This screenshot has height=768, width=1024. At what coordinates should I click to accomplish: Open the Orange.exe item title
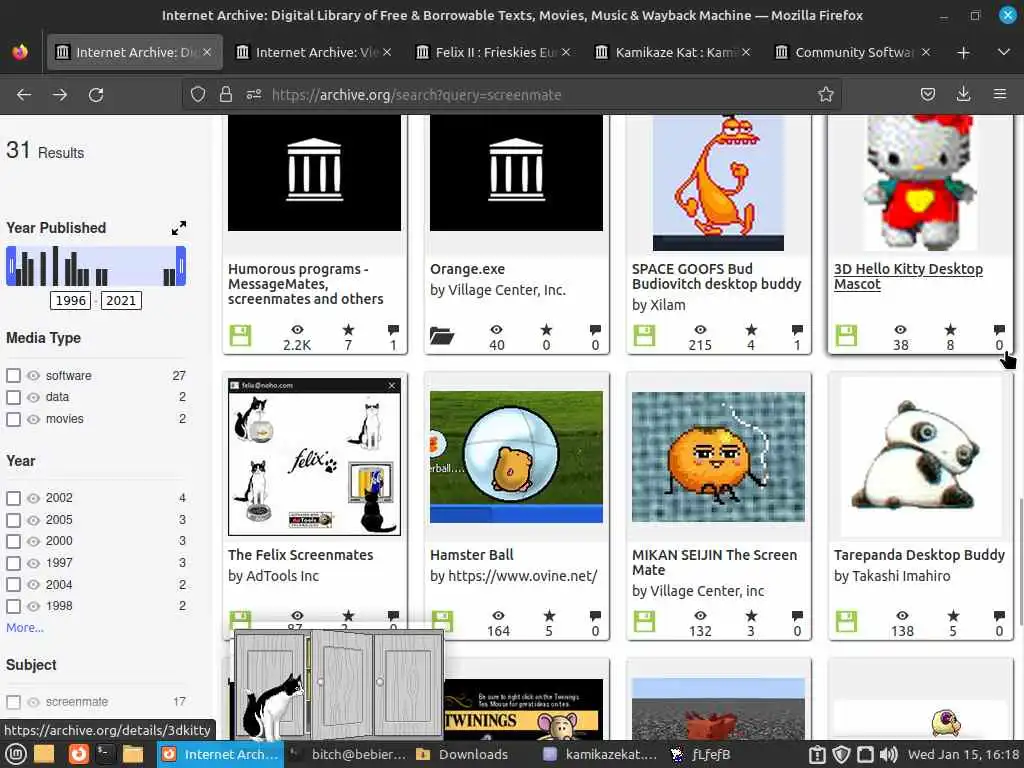pos(467,269)
